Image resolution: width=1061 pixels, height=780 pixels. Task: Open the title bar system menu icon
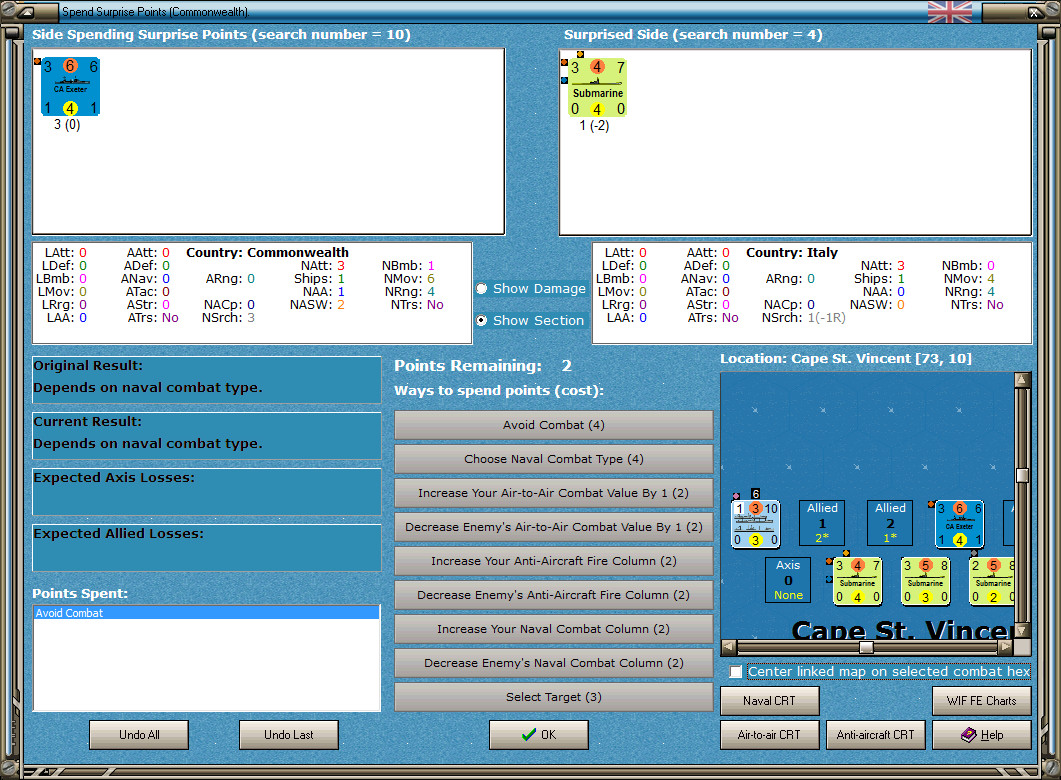coord(25,12)
